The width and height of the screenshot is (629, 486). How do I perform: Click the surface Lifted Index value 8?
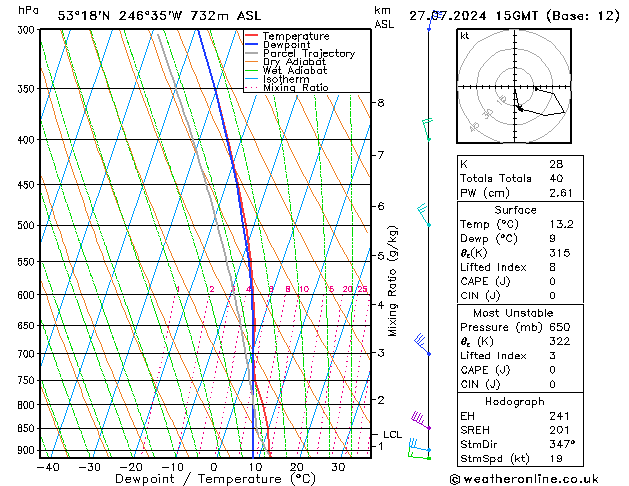click(552, 267)
